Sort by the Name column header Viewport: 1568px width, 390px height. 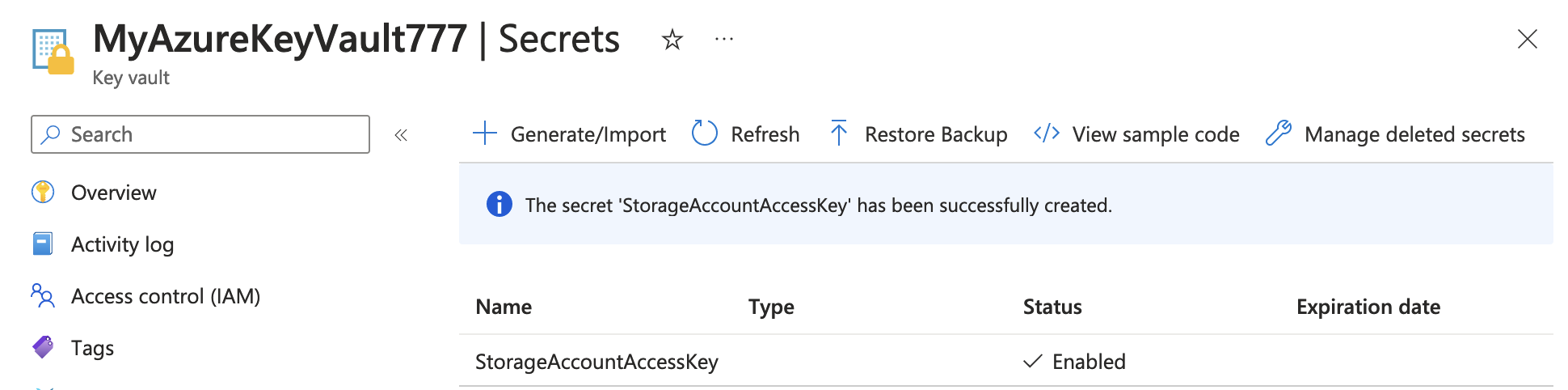click(x=504, y=307)
